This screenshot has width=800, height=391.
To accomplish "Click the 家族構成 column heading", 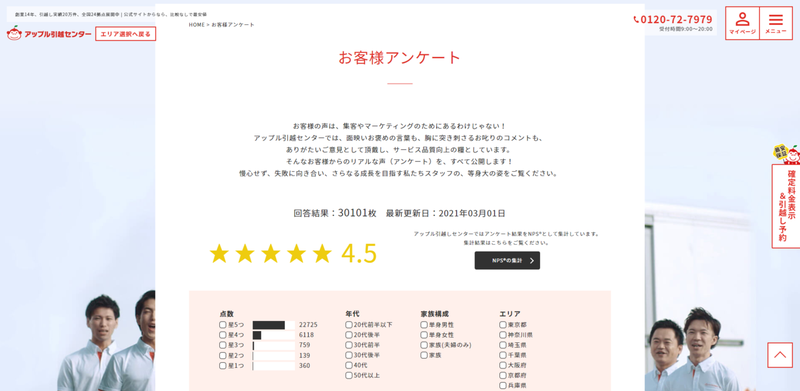I will point(435,313).
